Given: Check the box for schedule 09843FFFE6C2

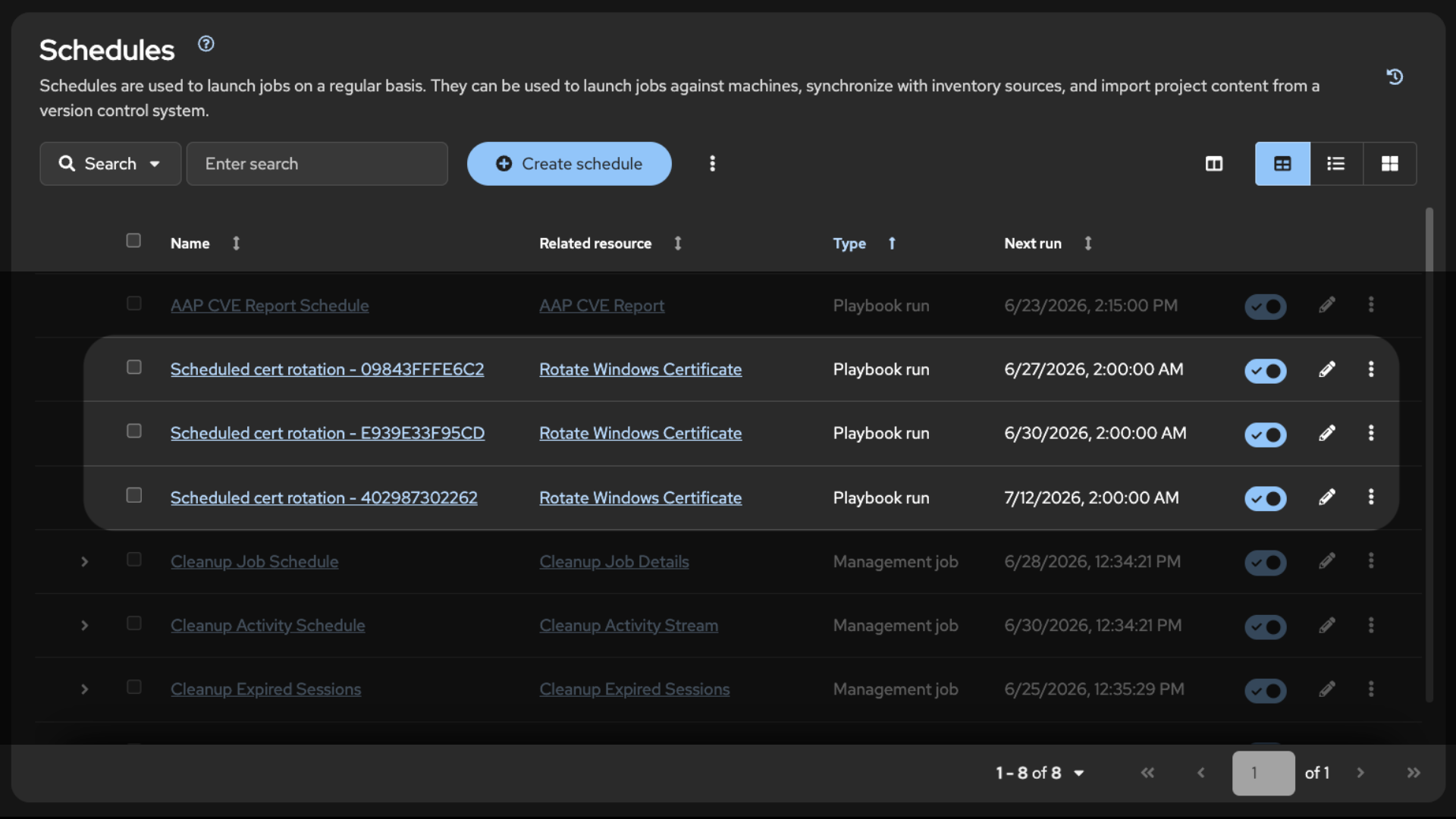Looking at the screenshot, I should point(134,367).
